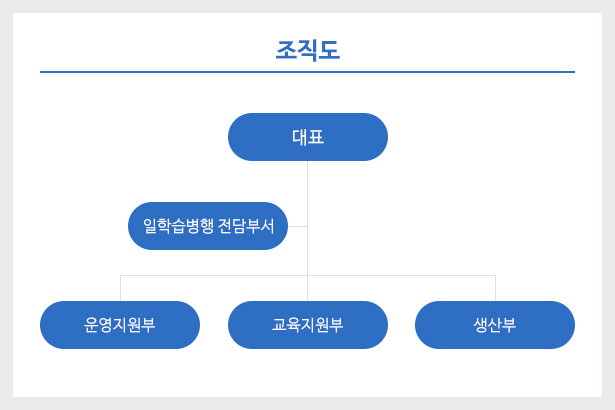Screen dimensions: 615x410
Task: Click the 대표 label text
Action: (x=308, y=137)
